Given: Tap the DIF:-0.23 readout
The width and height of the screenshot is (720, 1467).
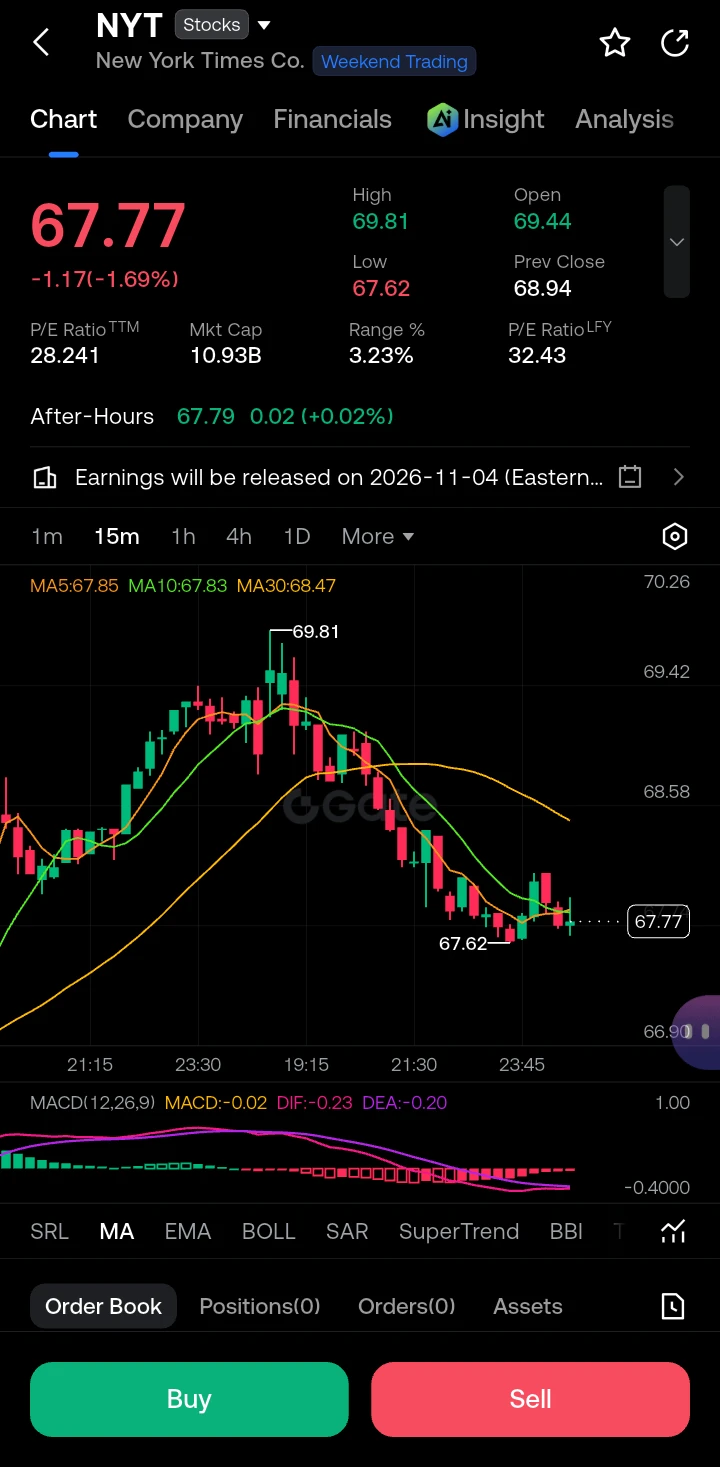Looking at the screenshot, I should 314,1103.
